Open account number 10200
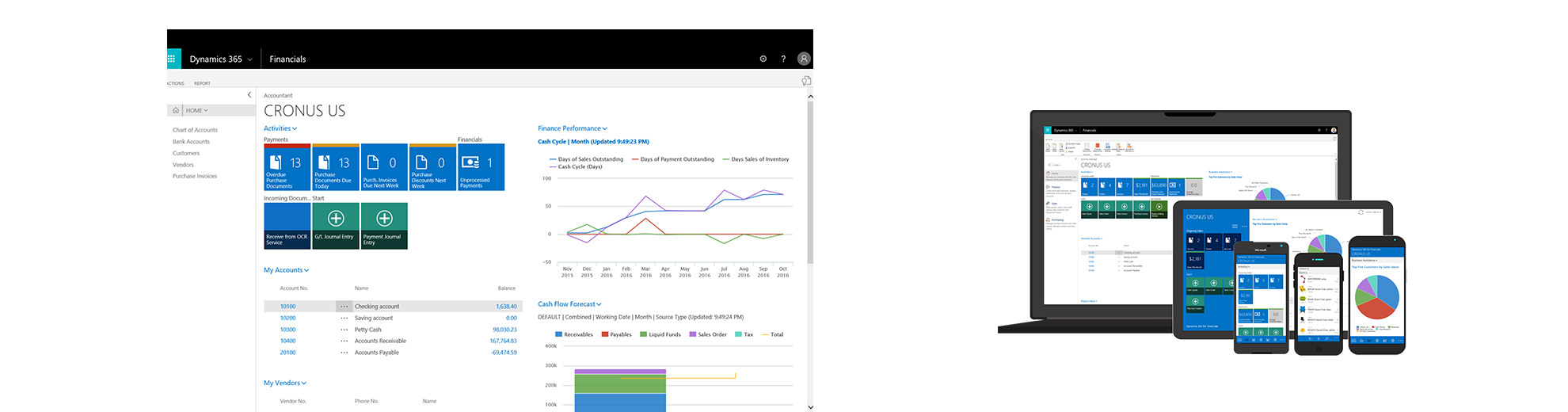The width and height of the screenshot is (1568, 412). pos(287,318)
